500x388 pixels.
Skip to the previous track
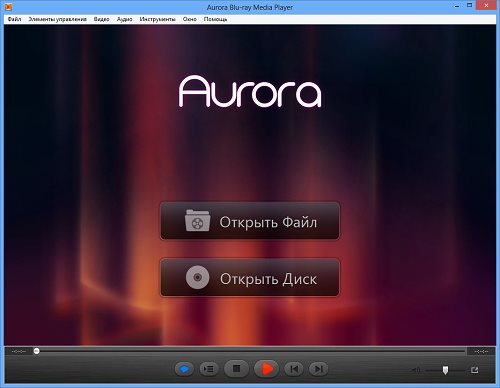tap(294, 369)
